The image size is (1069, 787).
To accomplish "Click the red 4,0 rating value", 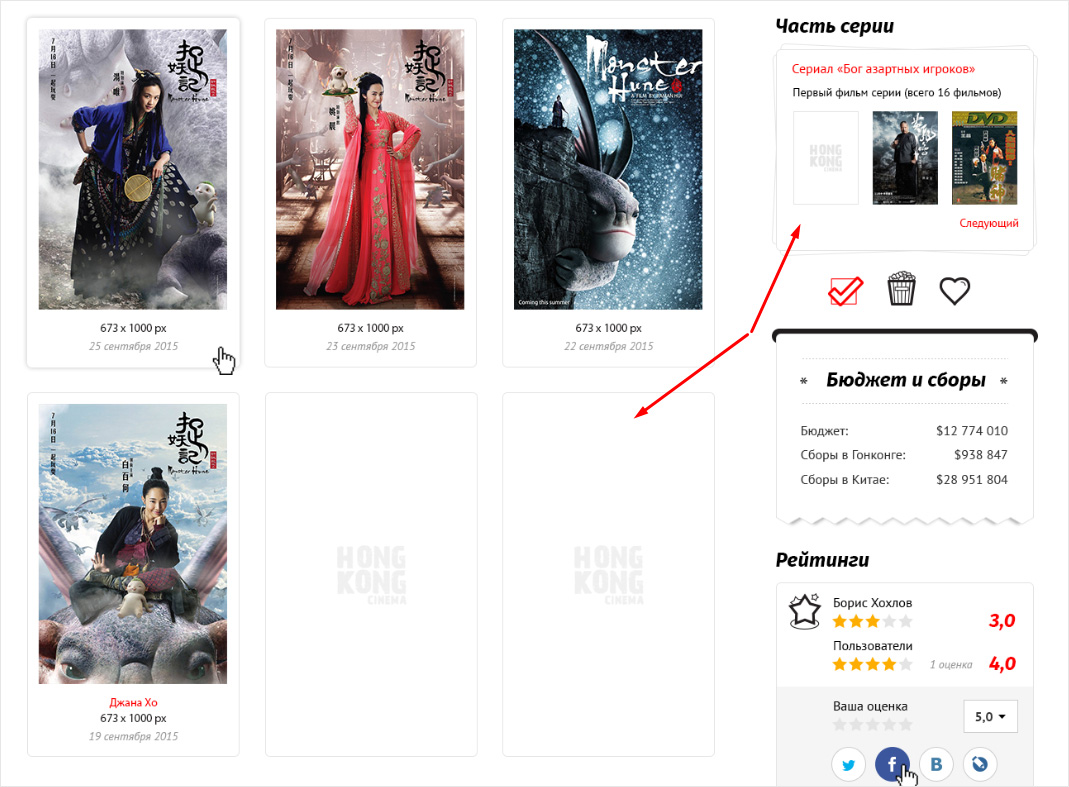I will coord(1002,664).
